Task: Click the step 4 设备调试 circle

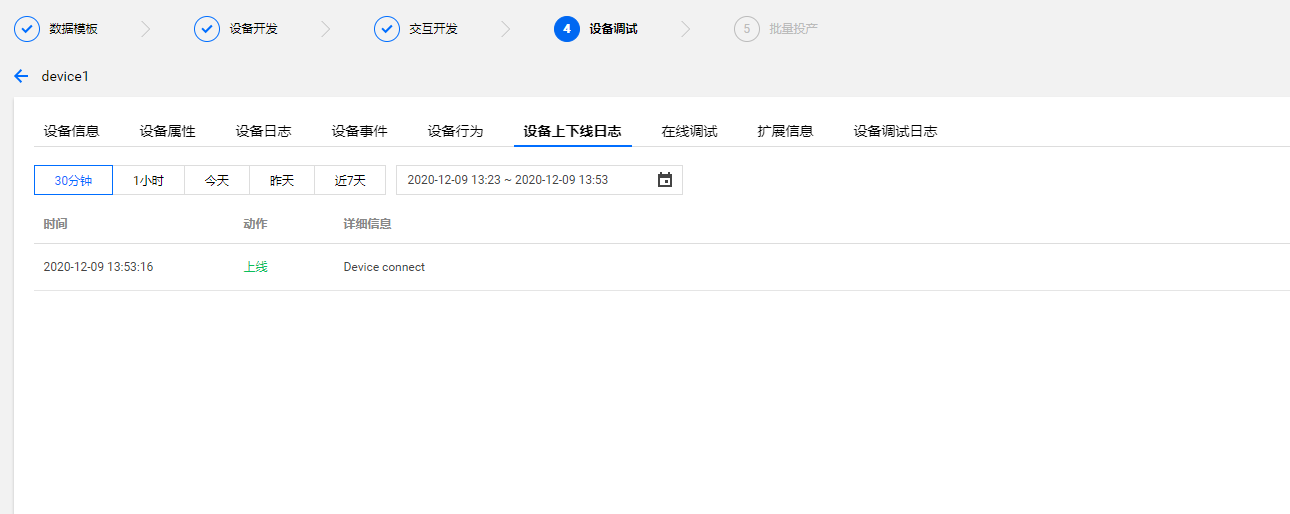Action: (567, 29)
